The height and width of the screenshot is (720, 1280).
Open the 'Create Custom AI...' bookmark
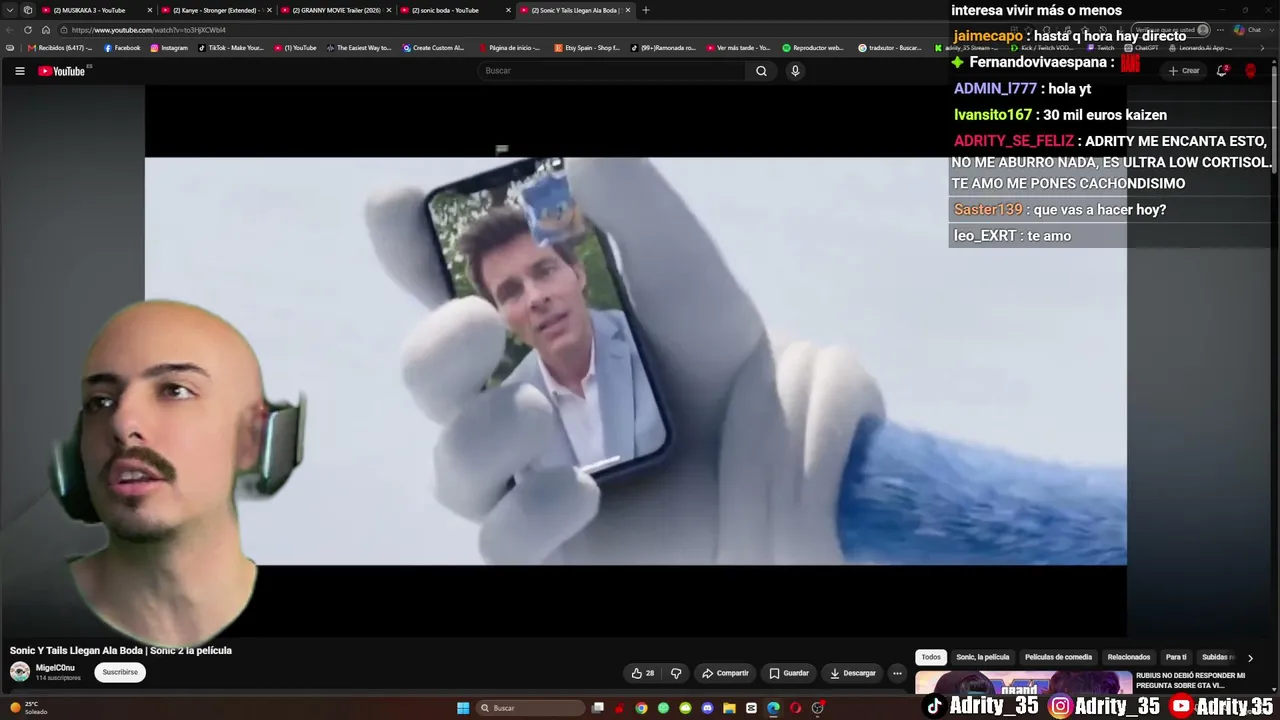tap(434, 48)
